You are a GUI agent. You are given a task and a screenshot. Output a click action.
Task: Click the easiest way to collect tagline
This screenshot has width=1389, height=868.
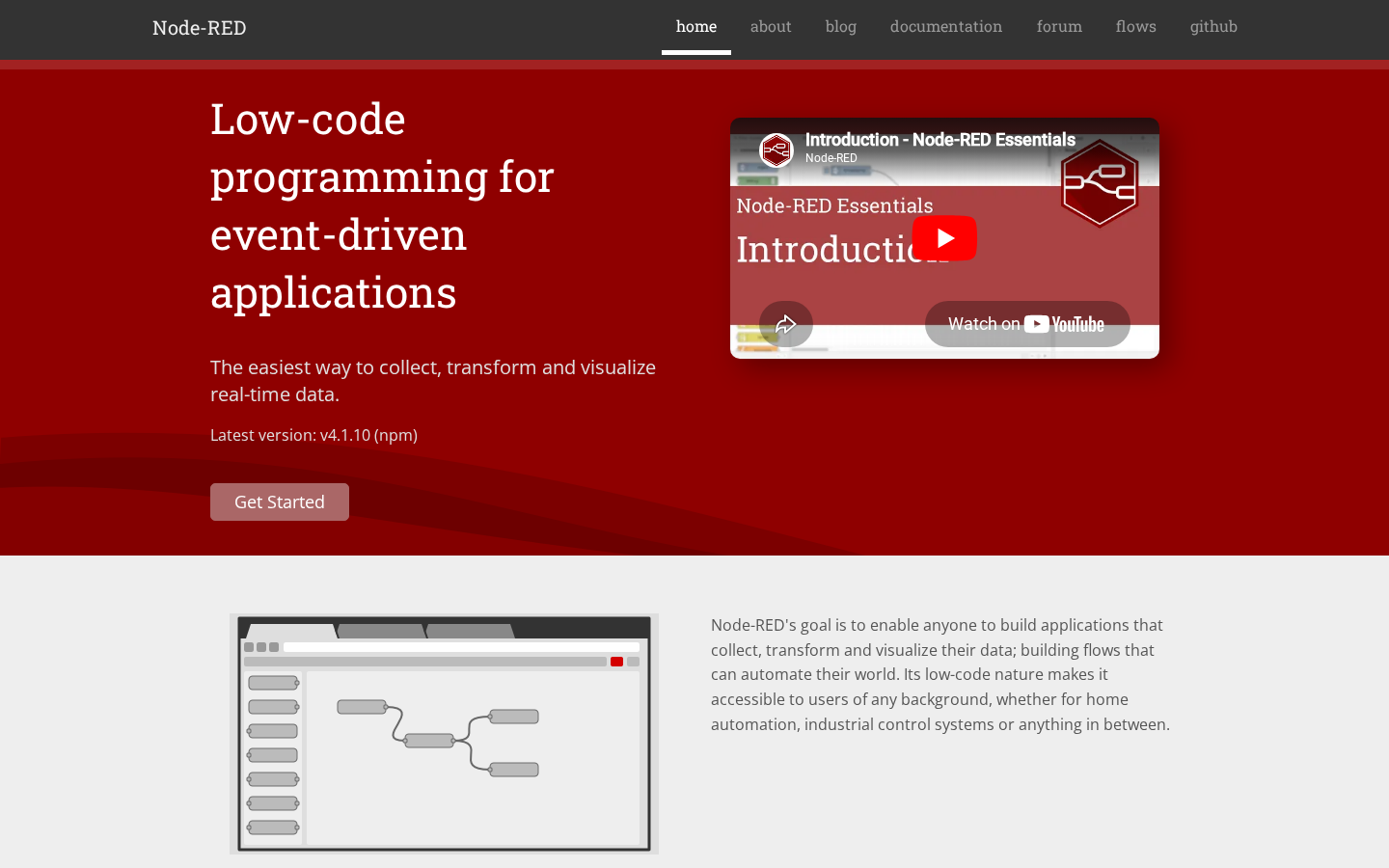point(433,381)
